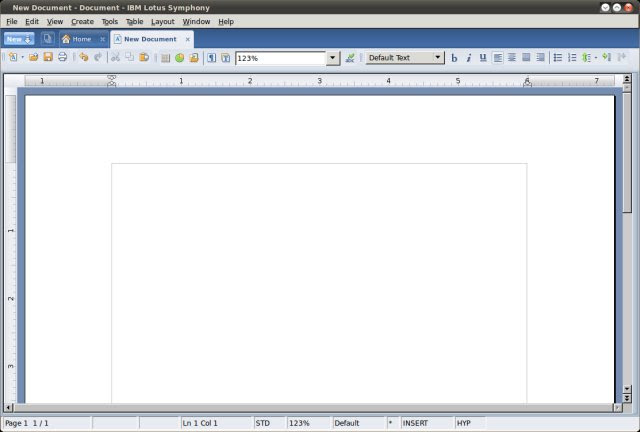Click the Print icon
Viewport: 640px width, 432px height.
point(62,57)
